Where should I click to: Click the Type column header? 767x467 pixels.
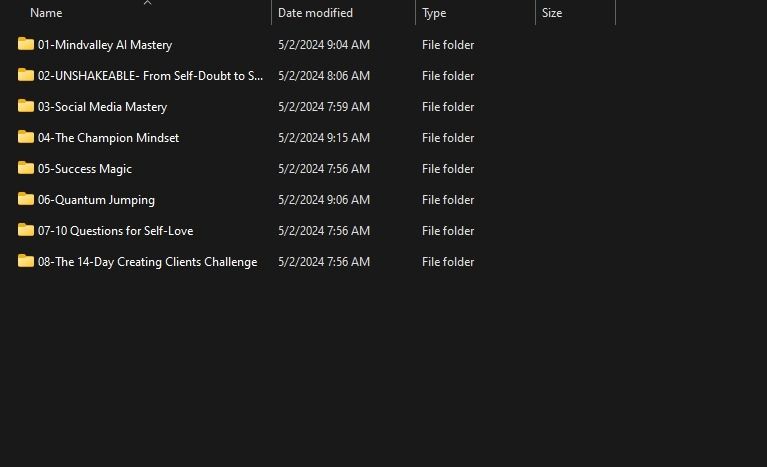[434, 14]
